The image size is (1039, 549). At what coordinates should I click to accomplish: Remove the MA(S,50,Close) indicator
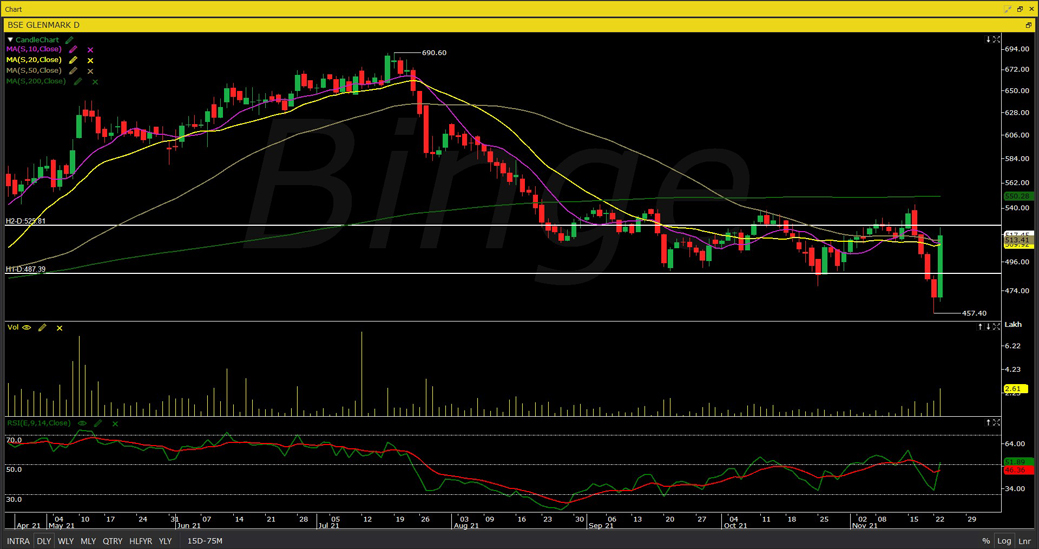click(x=91, y=71)
